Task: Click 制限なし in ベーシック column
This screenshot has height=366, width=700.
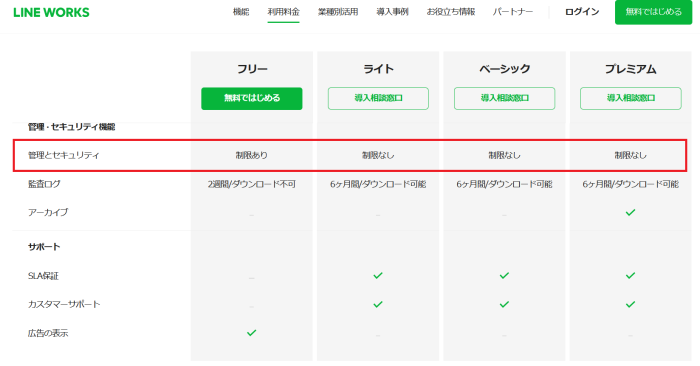Action: pyautogui.click(x=504, y=155)
